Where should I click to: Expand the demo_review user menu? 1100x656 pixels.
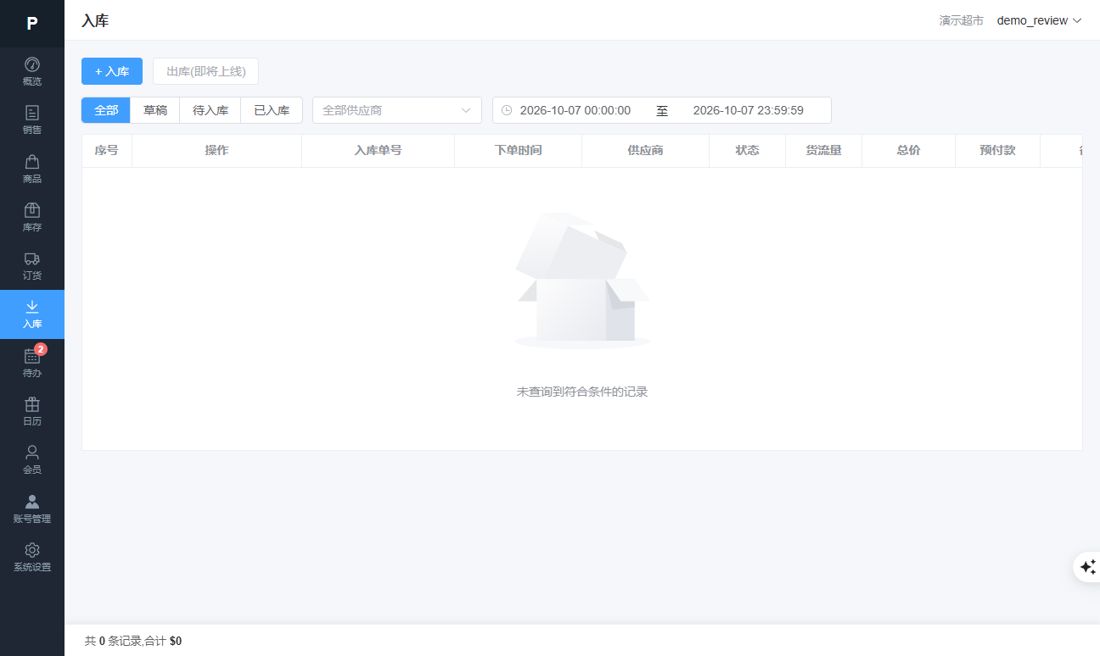[x=1039, y=20]
